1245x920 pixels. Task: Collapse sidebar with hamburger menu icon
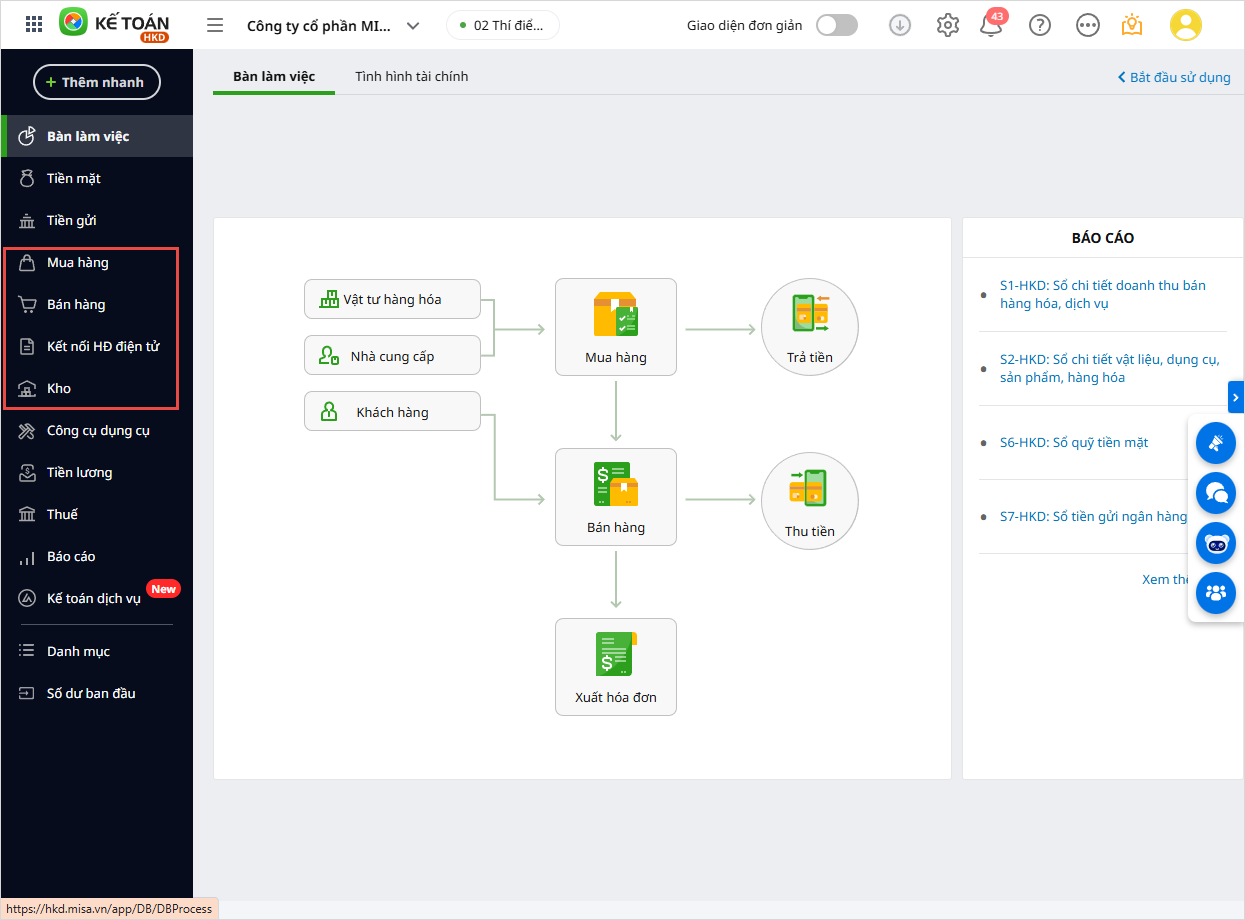[x=215, y=25]
